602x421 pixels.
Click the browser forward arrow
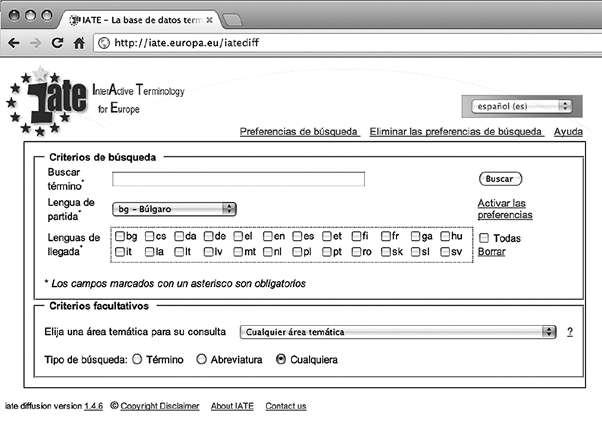pyautogui.click(x=35, y=43)
